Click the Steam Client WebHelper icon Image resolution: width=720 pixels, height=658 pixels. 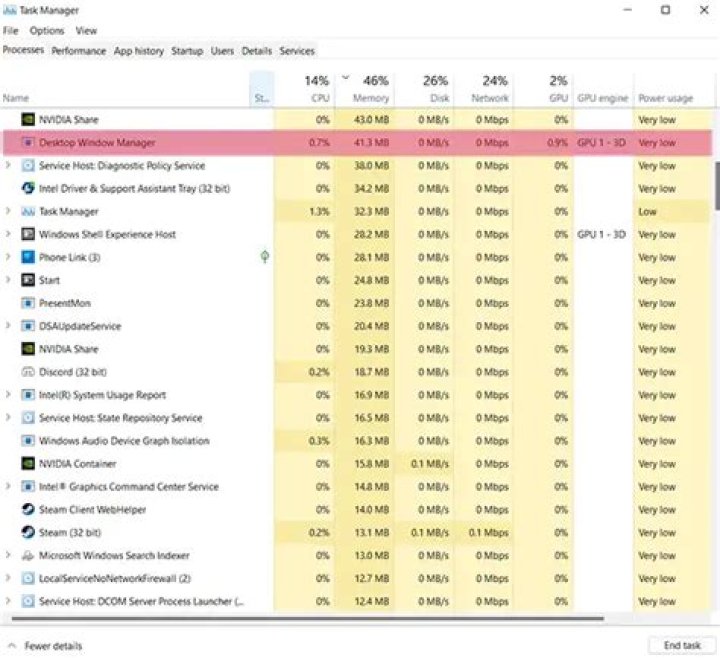click(28, 510)
